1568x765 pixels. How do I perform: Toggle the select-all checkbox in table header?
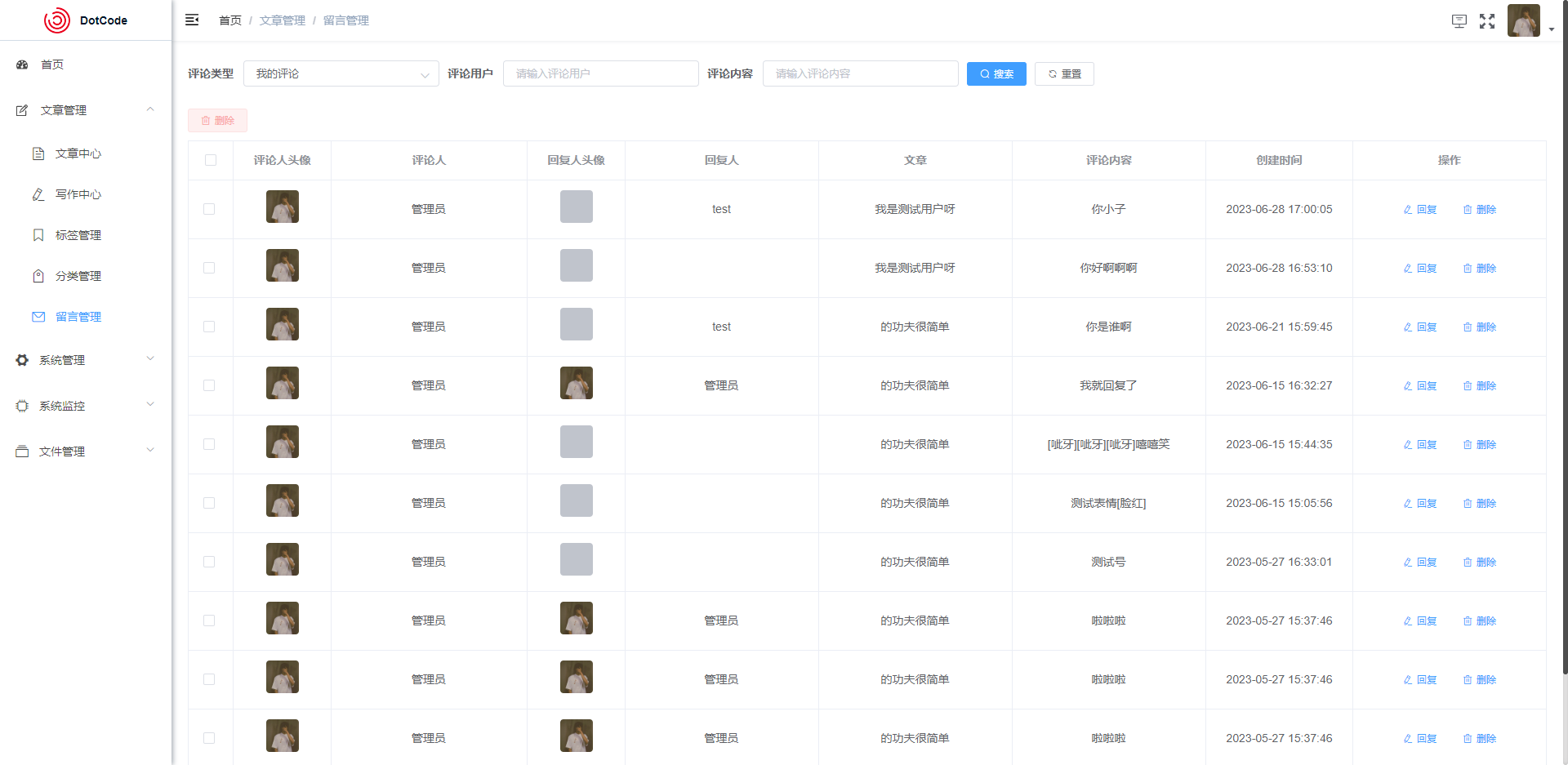[x=211, y=160]
